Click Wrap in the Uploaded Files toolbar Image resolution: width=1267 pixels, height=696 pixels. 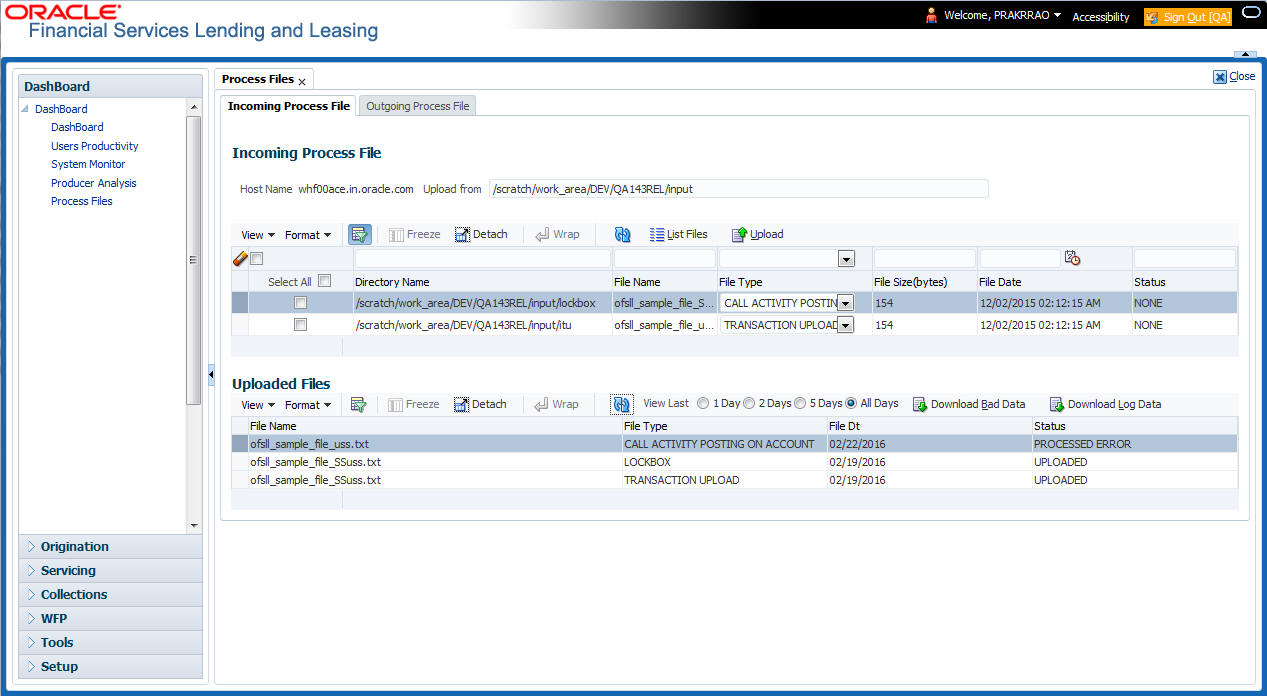[556, 404]
